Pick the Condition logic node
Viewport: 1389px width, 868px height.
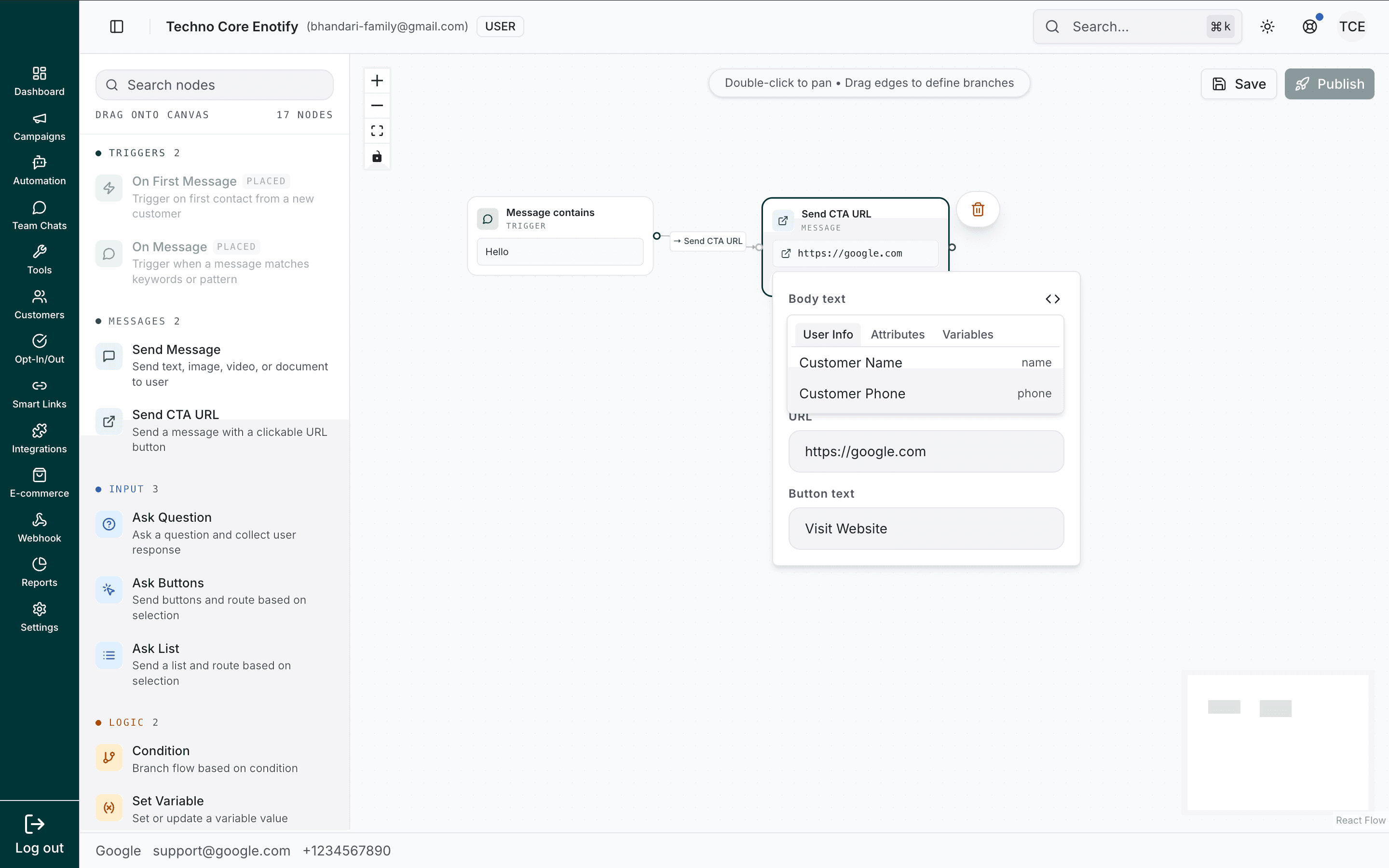coord(214,759)
